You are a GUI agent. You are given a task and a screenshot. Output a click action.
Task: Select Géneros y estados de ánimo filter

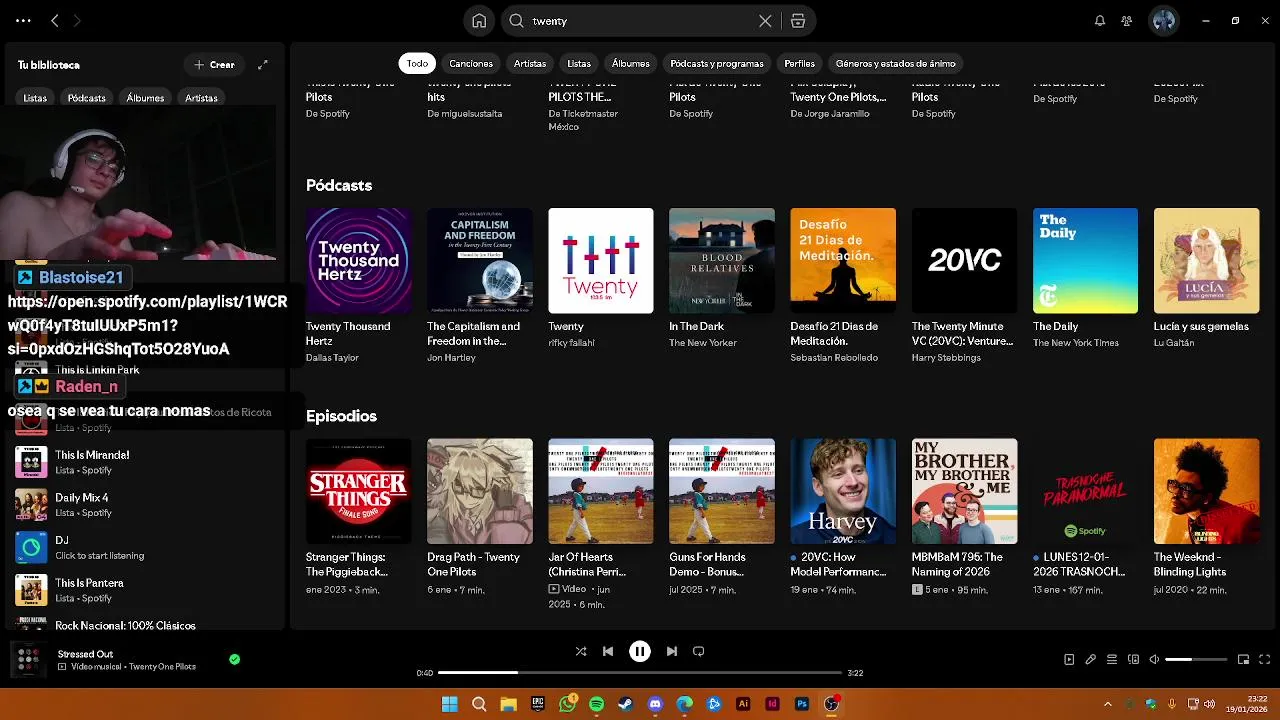tap(896, 63)
